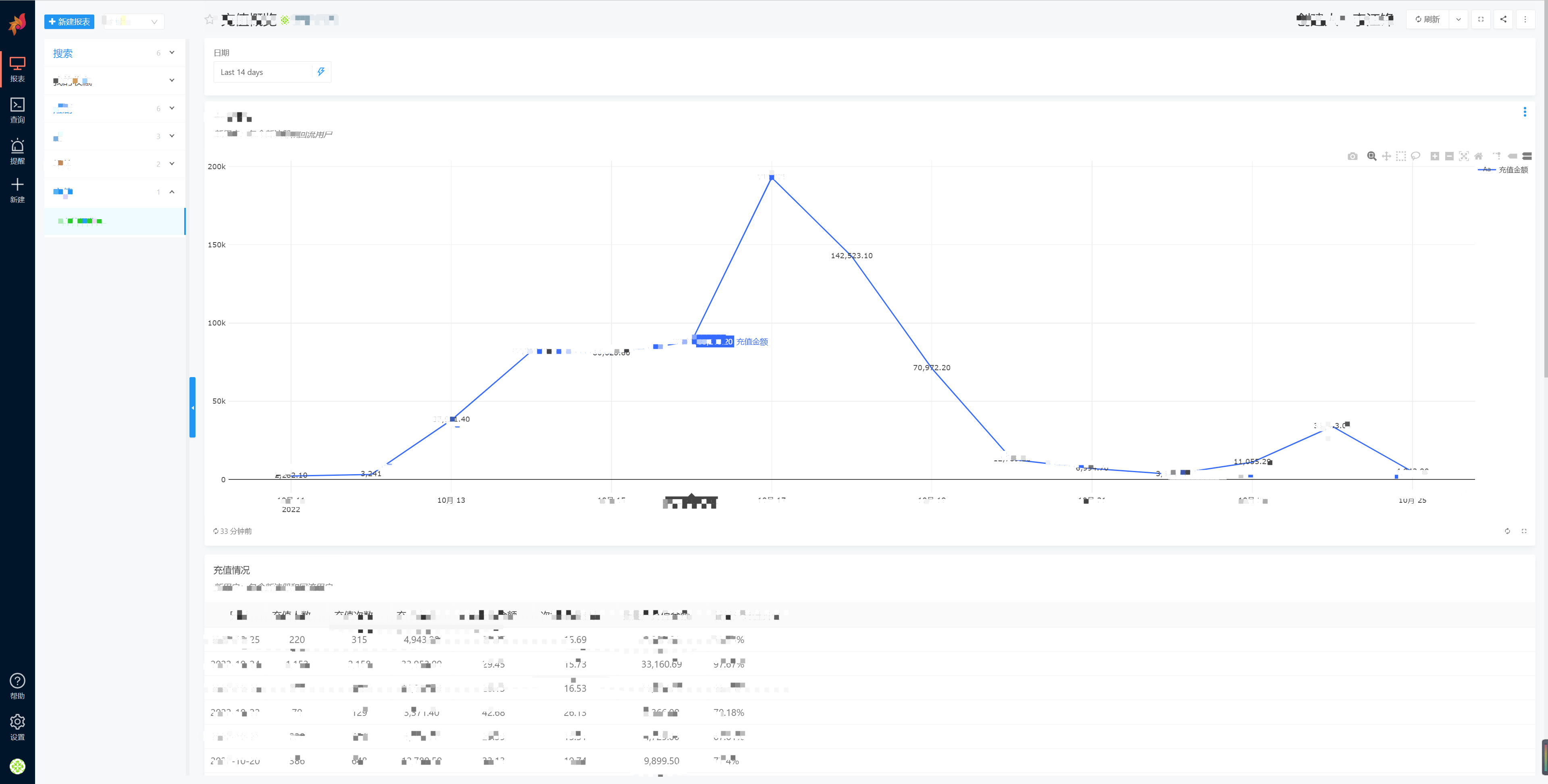
Task: Click the 新建报表 button
Action: (69, 22)
